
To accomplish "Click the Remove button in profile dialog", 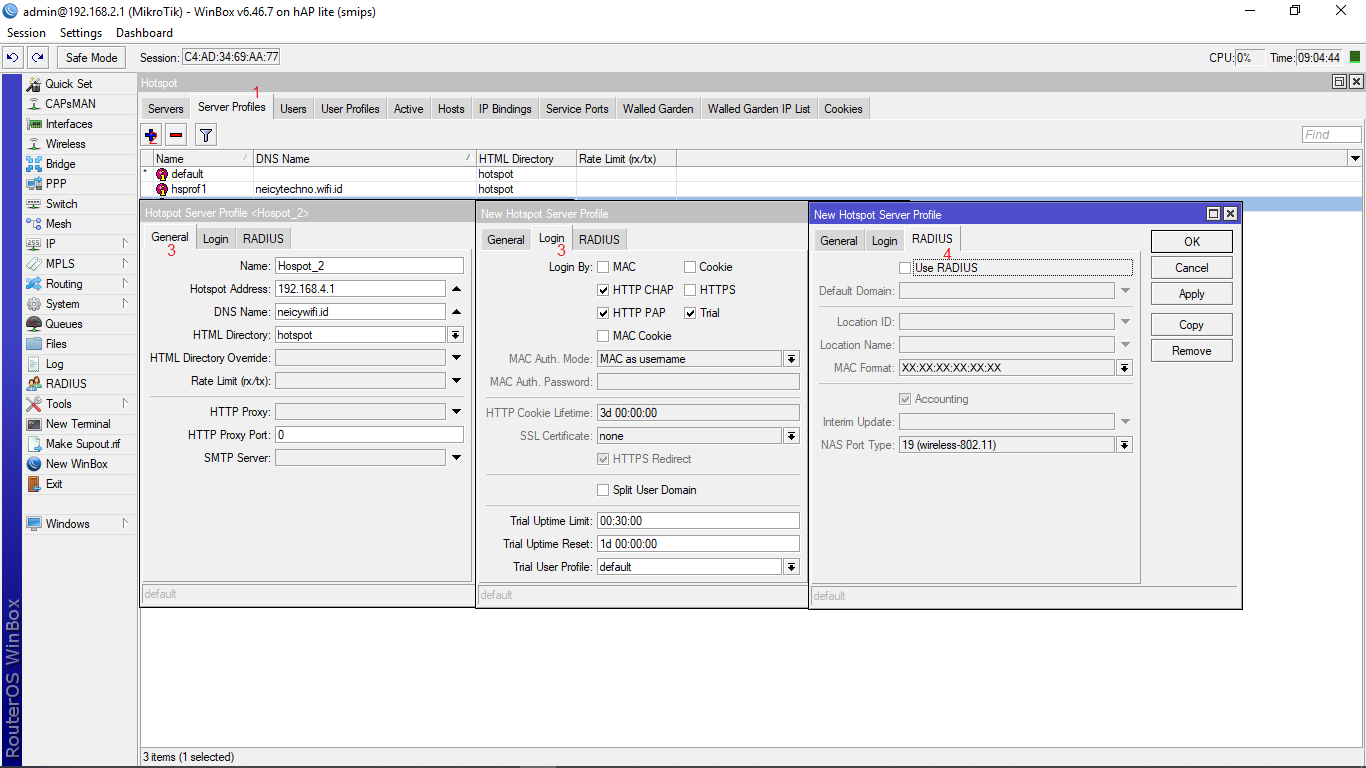I will click(x=1192, y=351).
